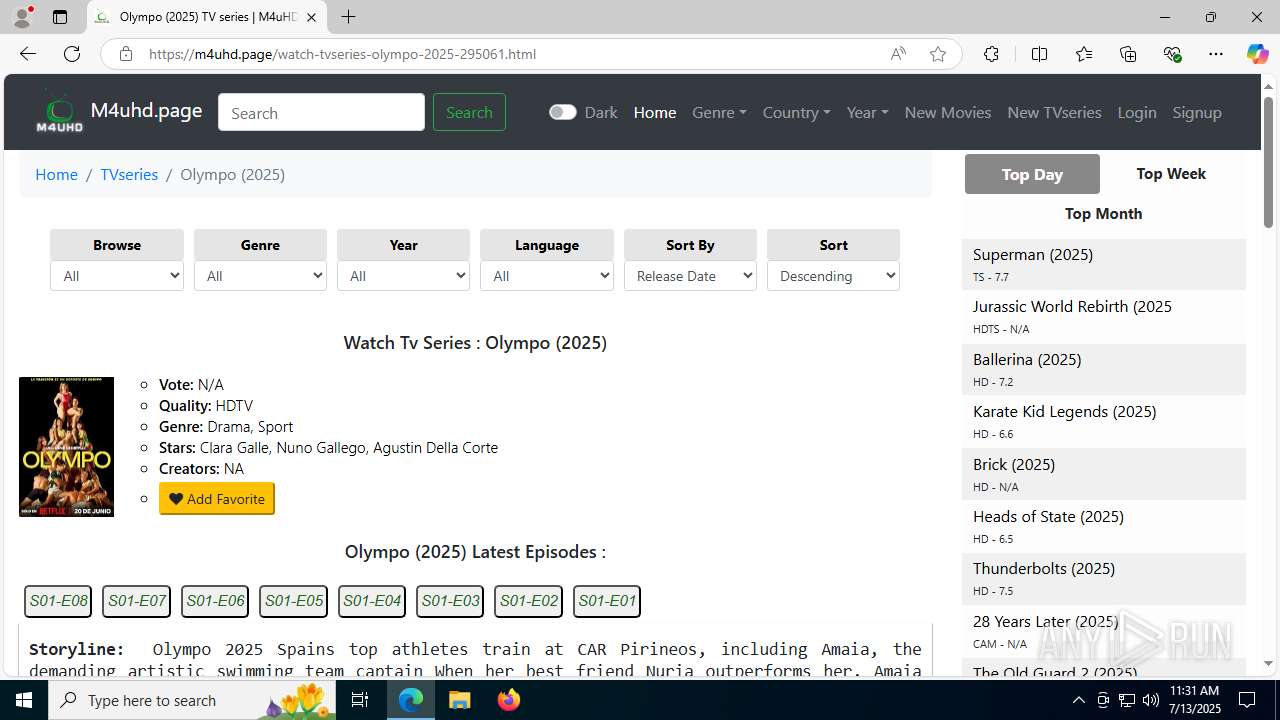Open the Browse filter select
This screenshot has height=720, width=1280.
(x=117, y=276)
